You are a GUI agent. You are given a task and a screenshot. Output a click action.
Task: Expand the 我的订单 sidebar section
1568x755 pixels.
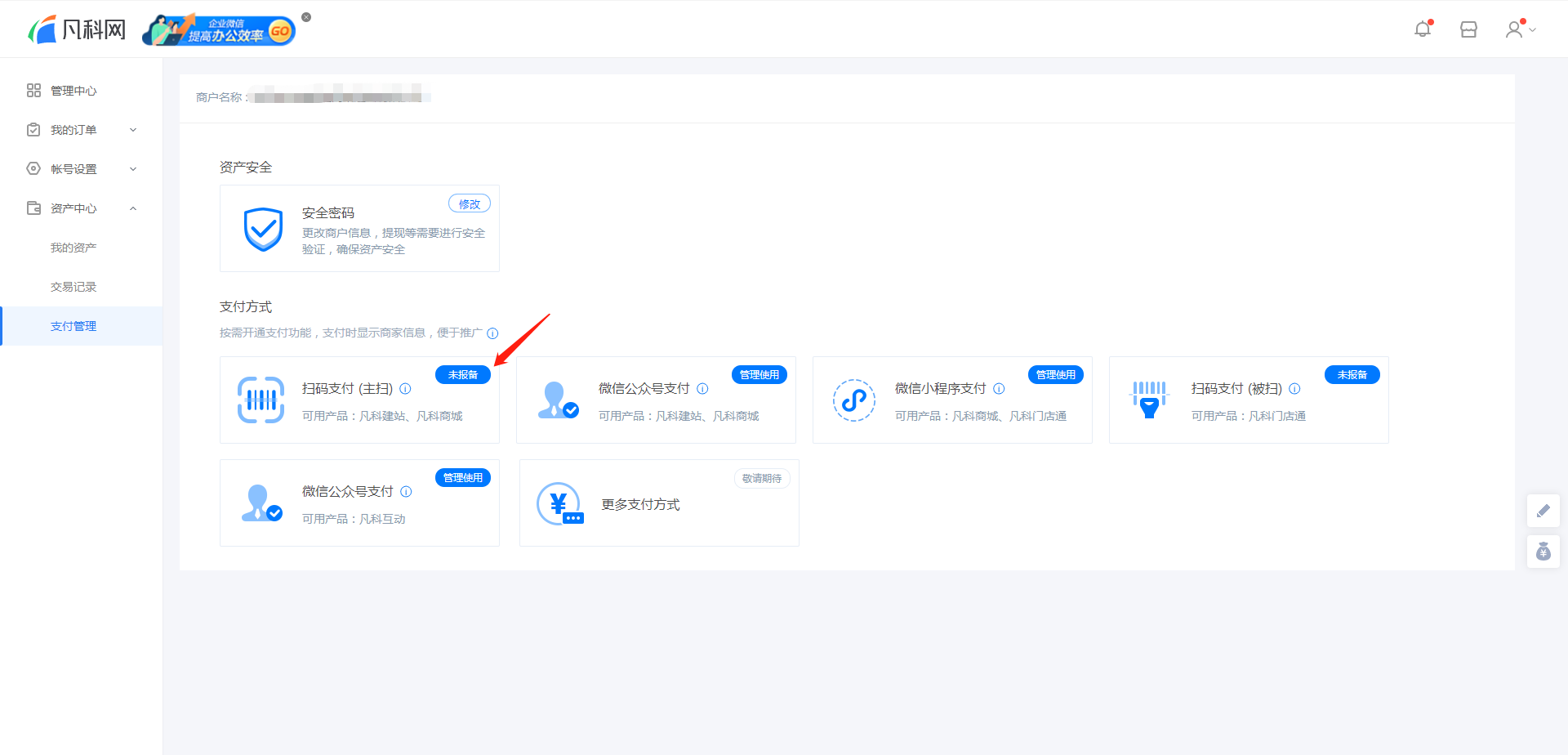(82, 130)
